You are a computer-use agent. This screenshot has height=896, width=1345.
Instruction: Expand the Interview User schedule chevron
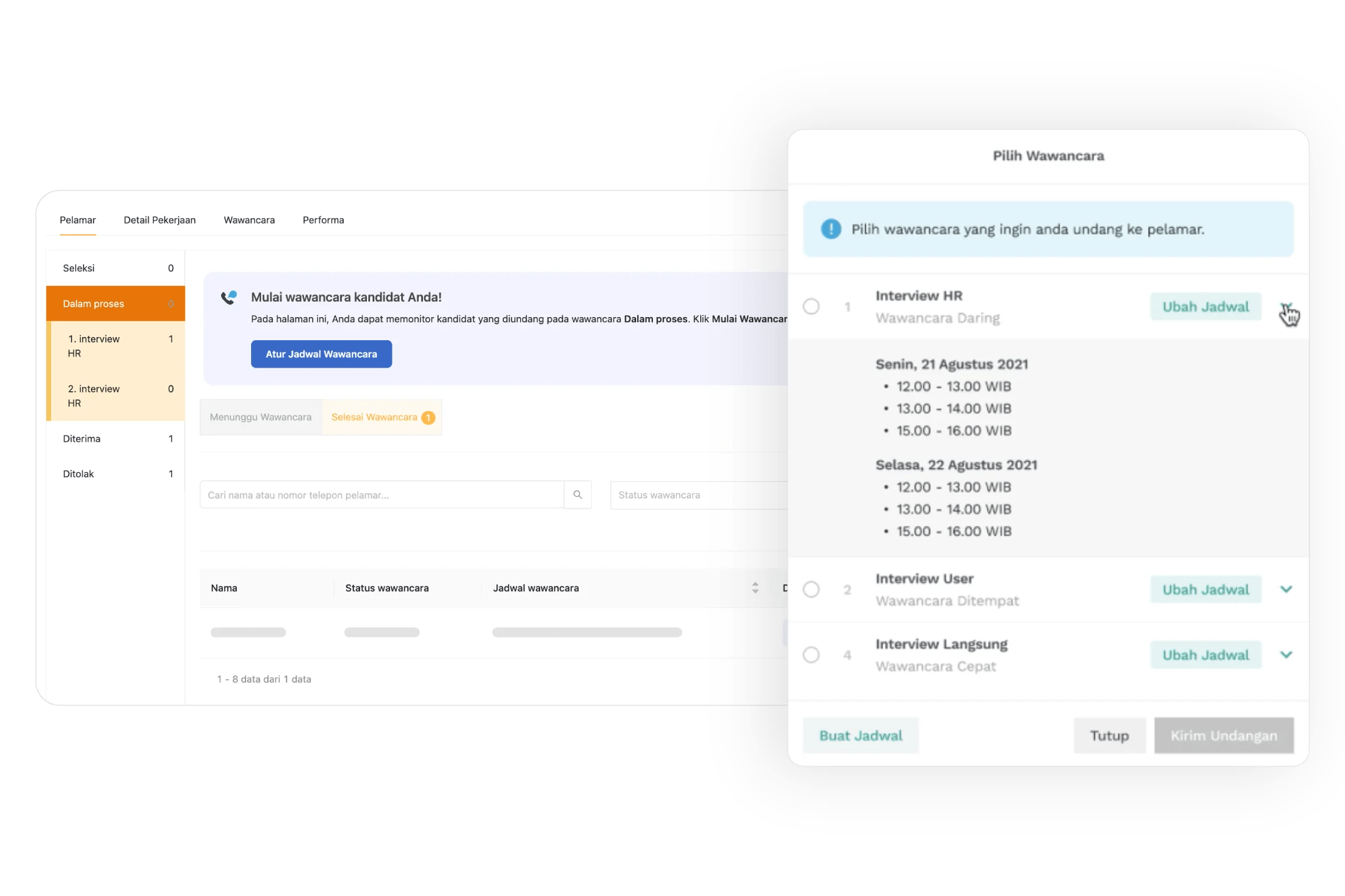pyautogui.click(x=1286, y=589)
